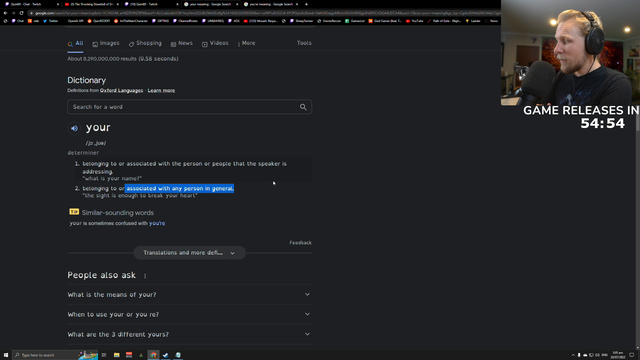Switch to the Images results tab
The height and width of the screenshot is (360, 640).
[106, 43]
